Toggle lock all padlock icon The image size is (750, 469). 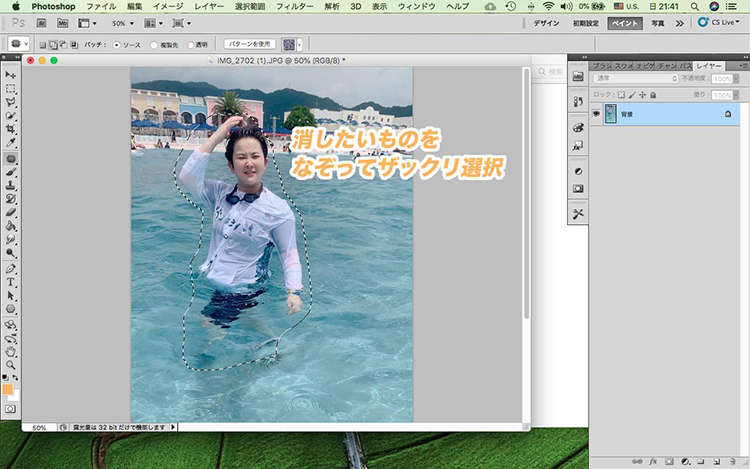(x=653, y=95)
